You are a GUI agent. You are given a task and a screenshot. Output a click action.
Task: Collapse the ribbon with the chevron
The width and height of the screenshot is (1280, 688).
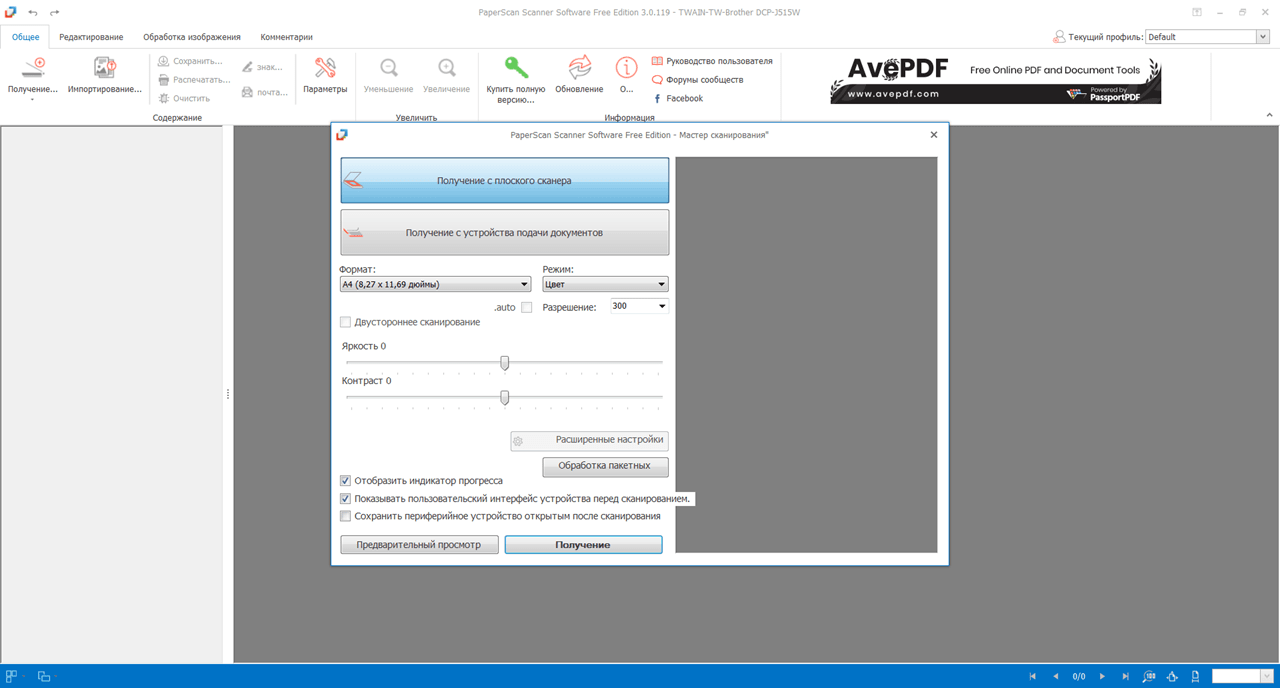click(1268, 116)
